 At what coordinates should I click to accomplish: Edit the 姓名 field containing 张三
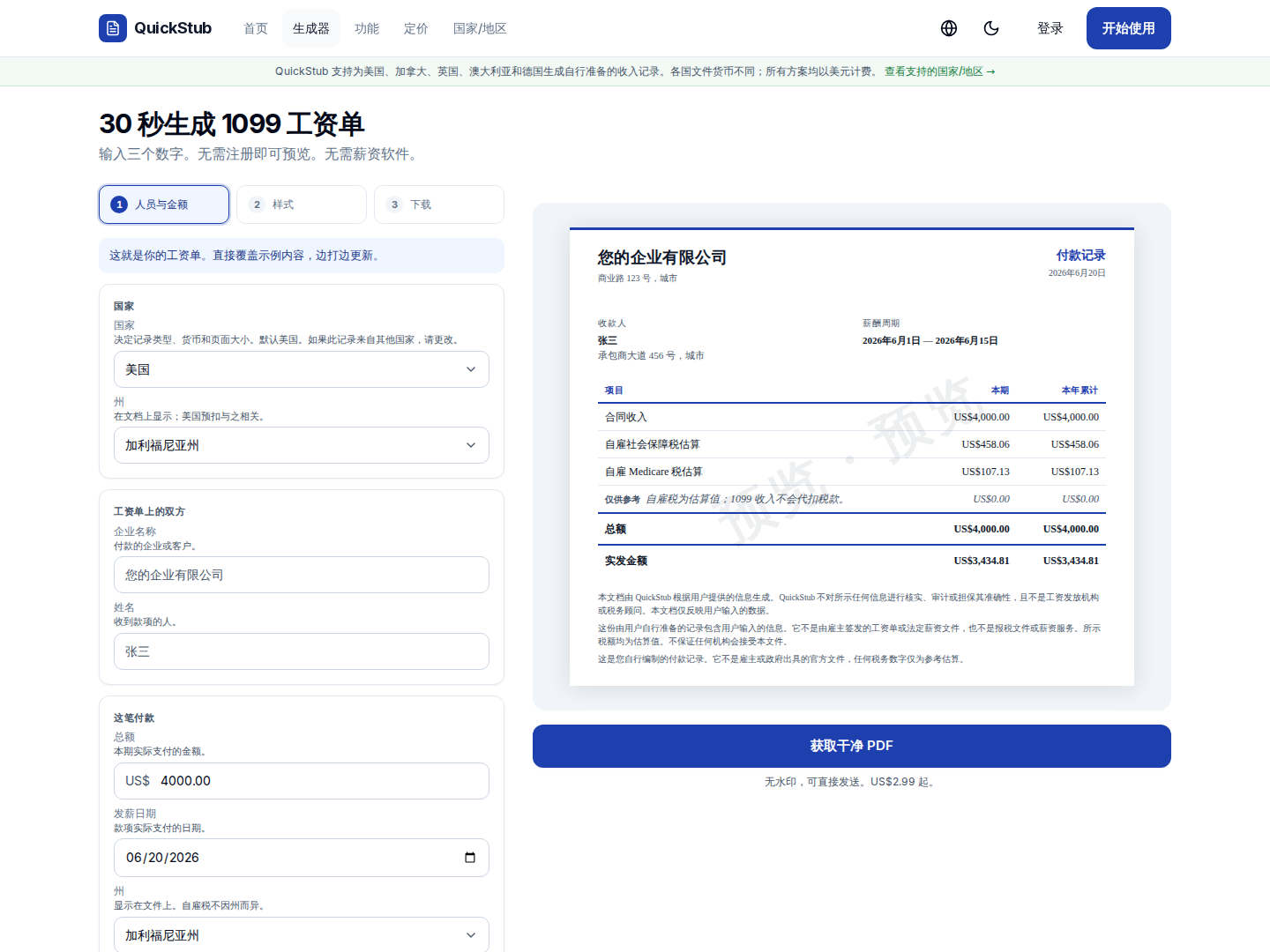302,651
